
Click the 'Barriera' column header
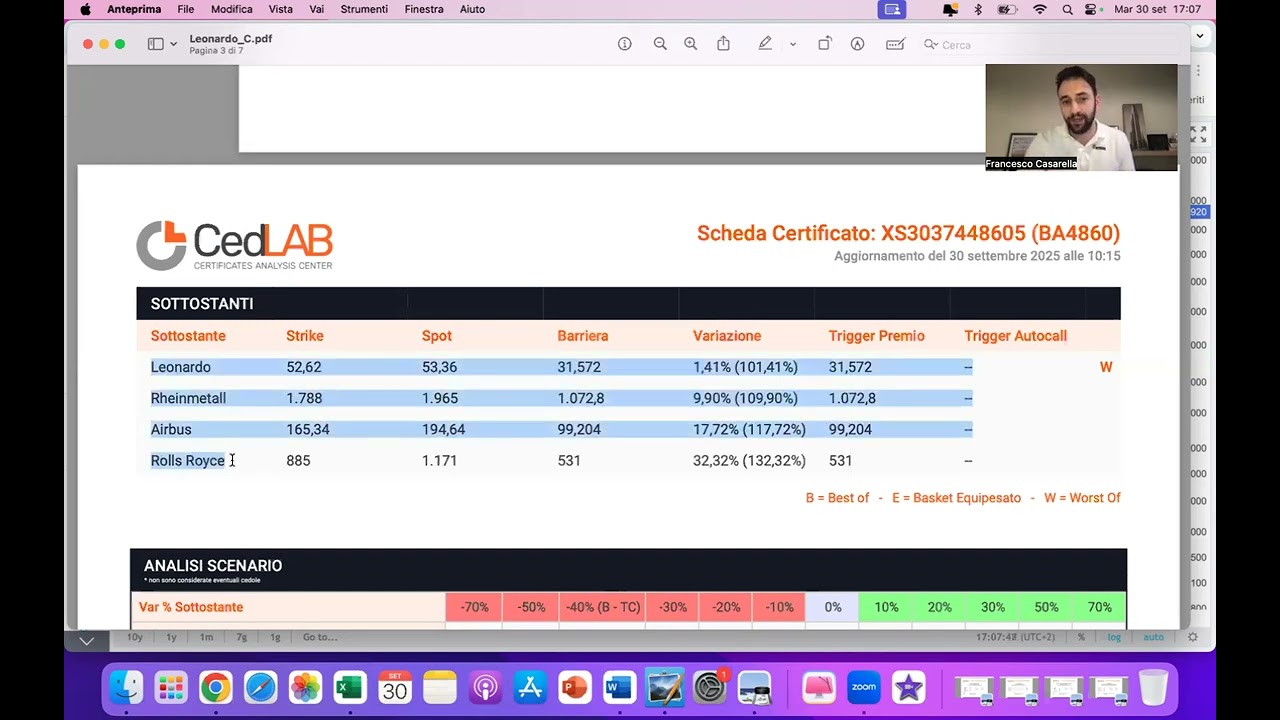click(583, 336)
